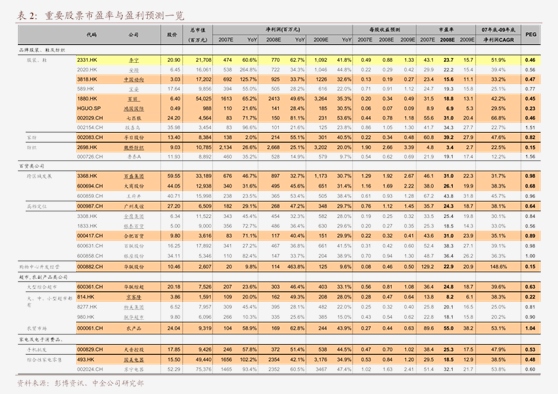The width and height of the screenshot is (558, 394).
Task: Click the table title '表 2: 重要股票市盈率与盈利预测一览'
Action: click(x=101, y=16)
